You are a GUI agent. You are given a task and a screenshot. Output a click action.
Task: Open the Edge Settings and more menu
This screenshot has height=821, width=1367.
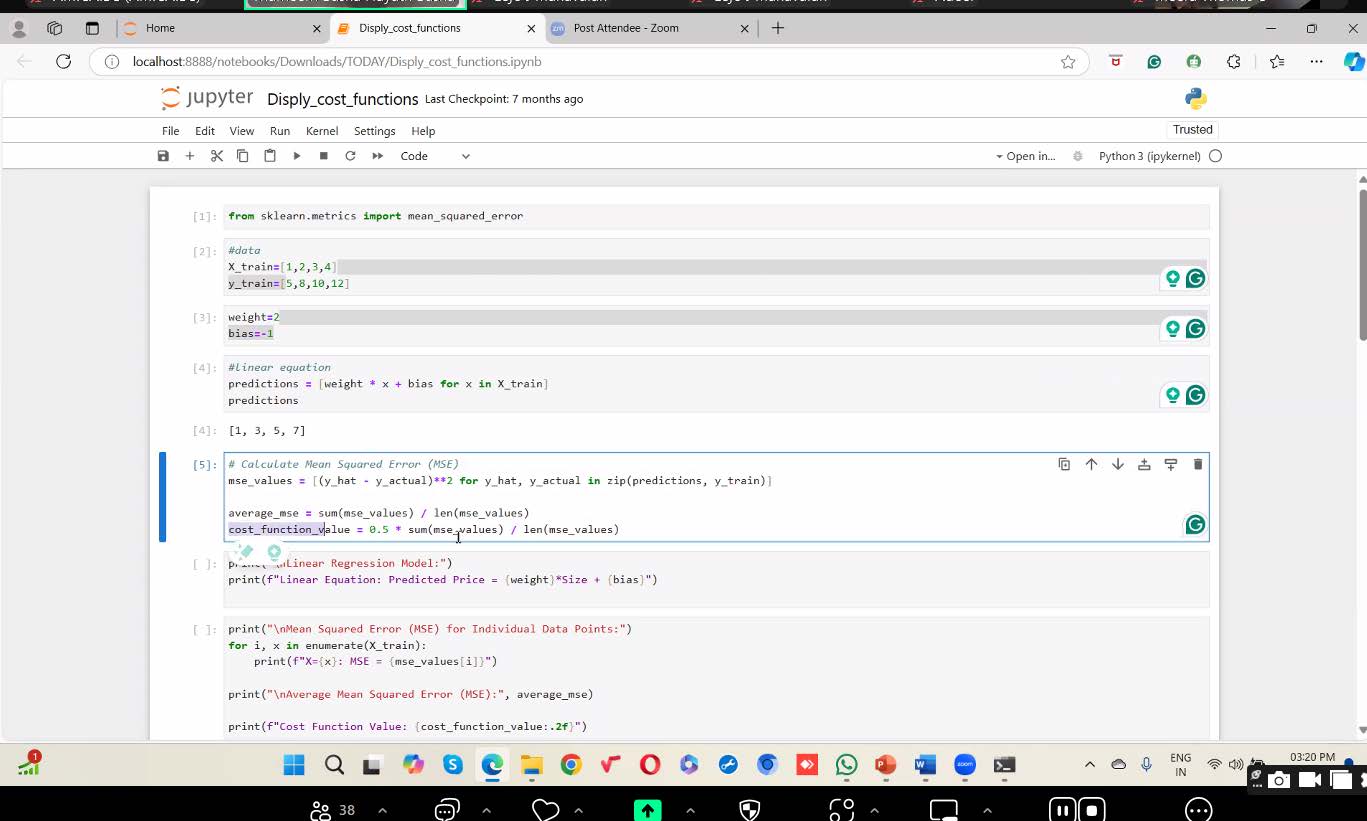1316,62
